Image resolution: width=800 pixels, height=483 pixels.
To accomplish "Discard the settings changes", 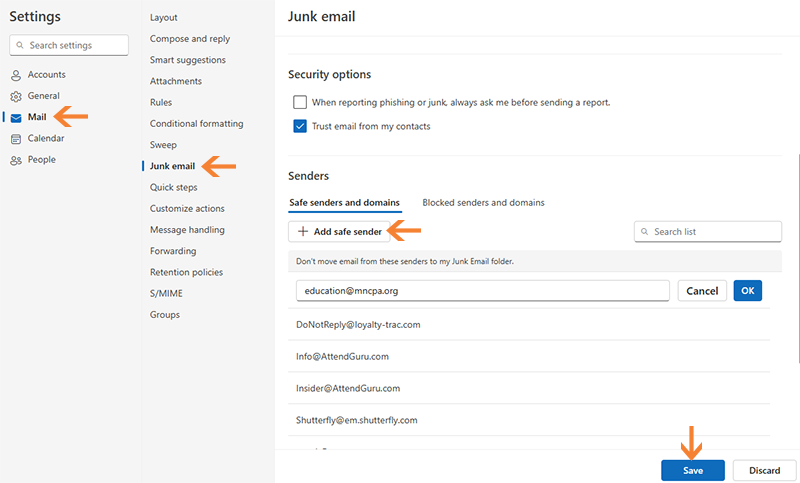I will [764, 470].
